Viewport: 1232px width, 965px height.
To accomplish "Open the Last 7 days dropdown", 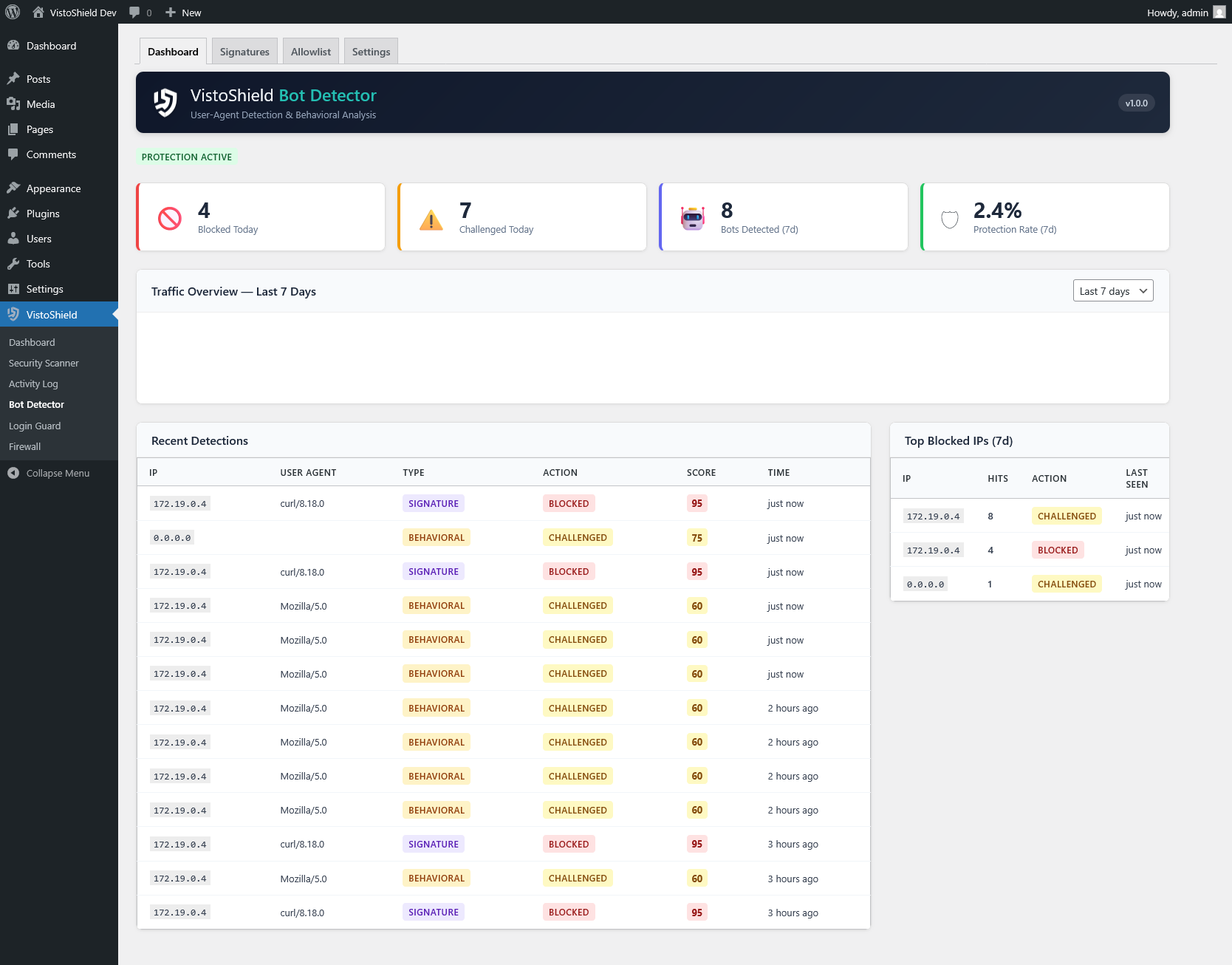I will pyautogui.click(x=1112, y=290).
